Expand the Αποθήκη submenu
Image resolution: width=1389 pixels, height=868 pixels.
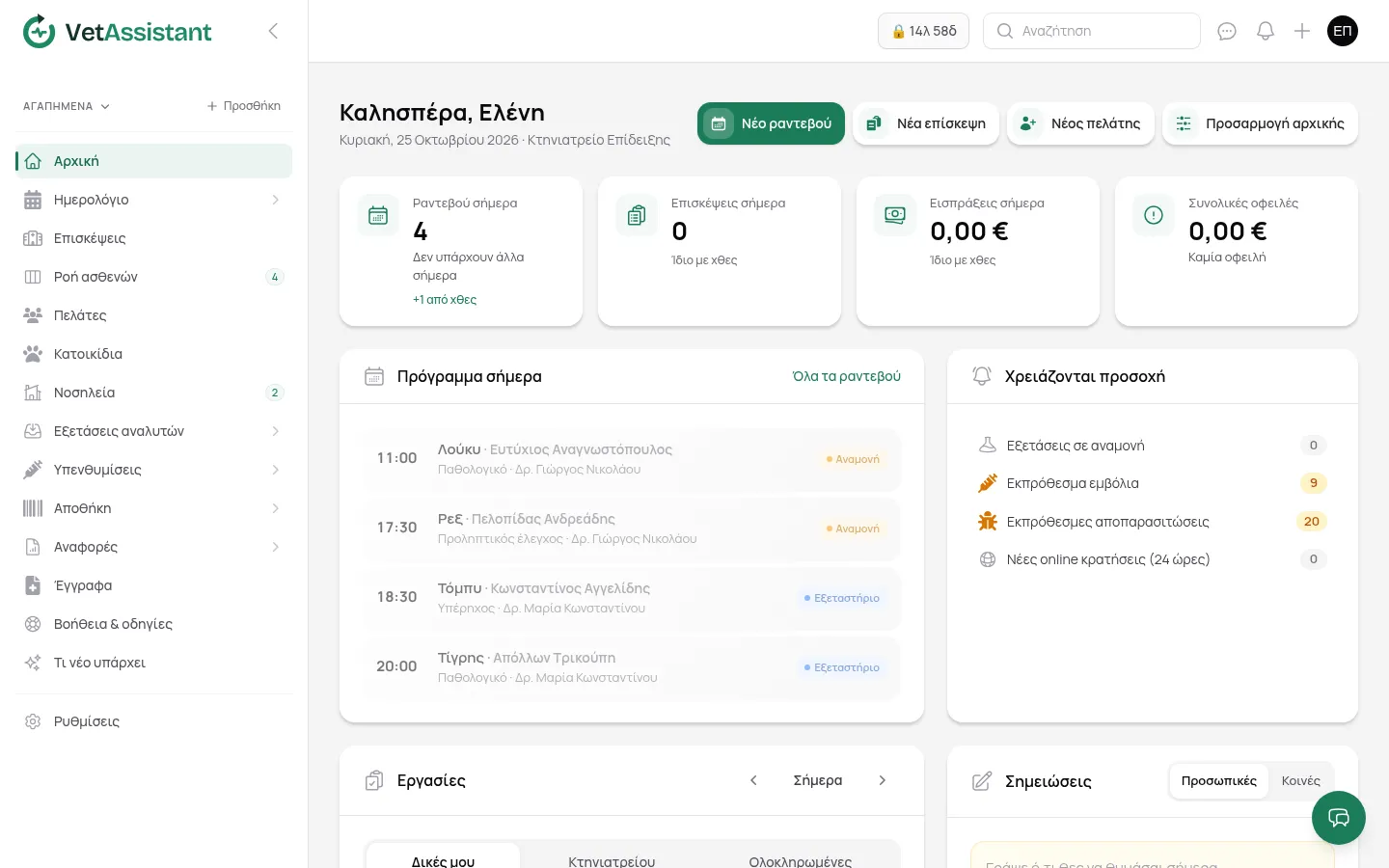(275, 508)
